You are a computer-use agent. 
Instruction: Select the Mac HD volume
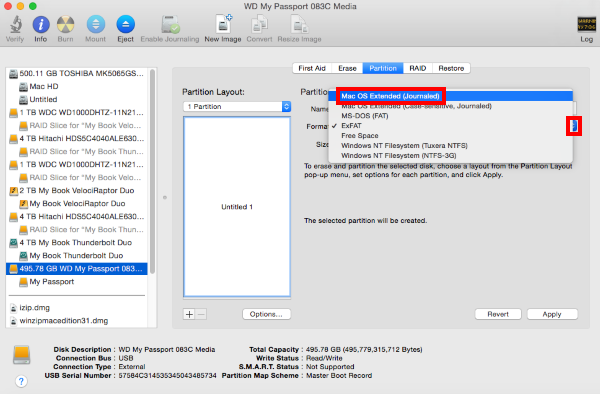click(77, 86)
